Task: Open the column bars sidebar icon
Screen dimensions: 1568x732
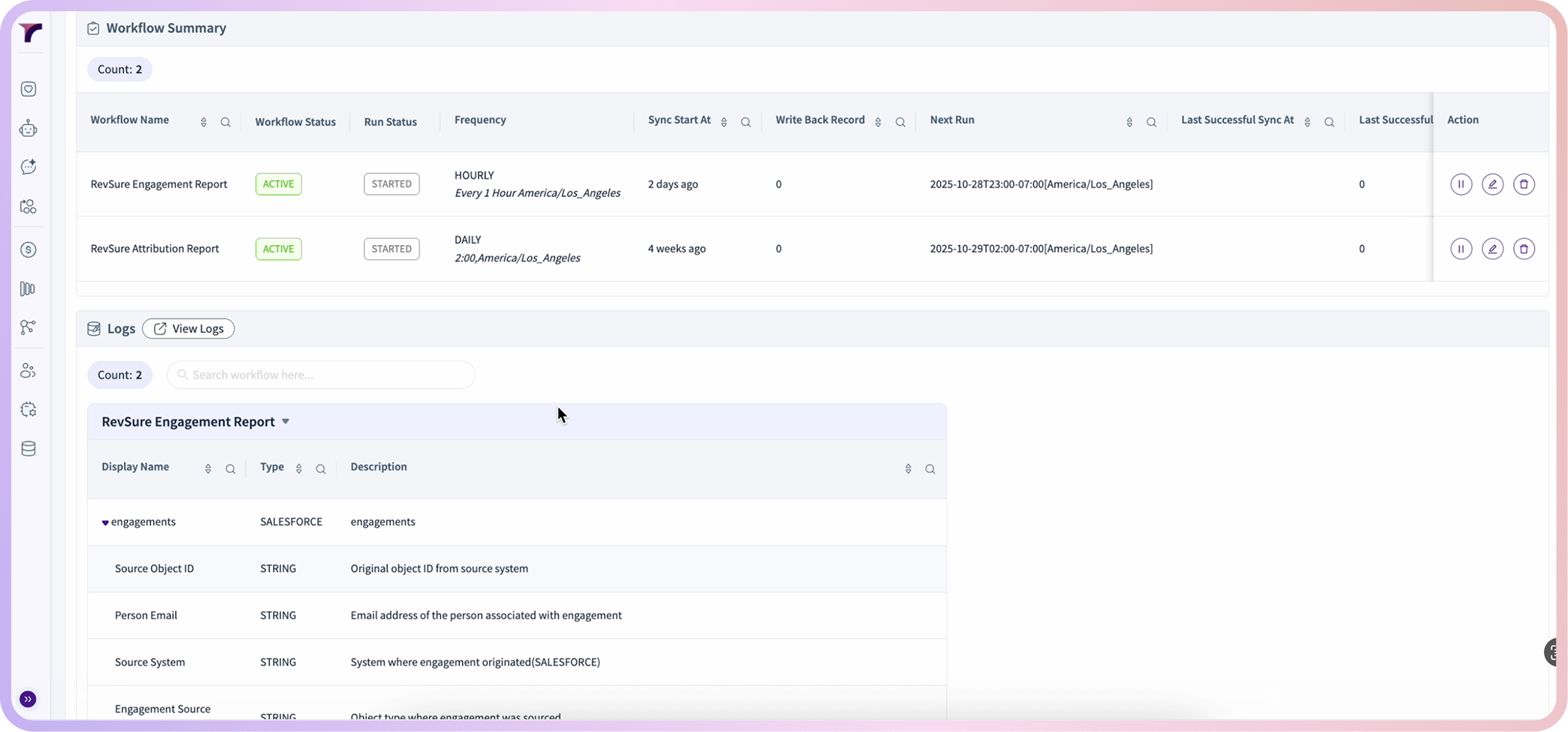Action: click(29, 289)
